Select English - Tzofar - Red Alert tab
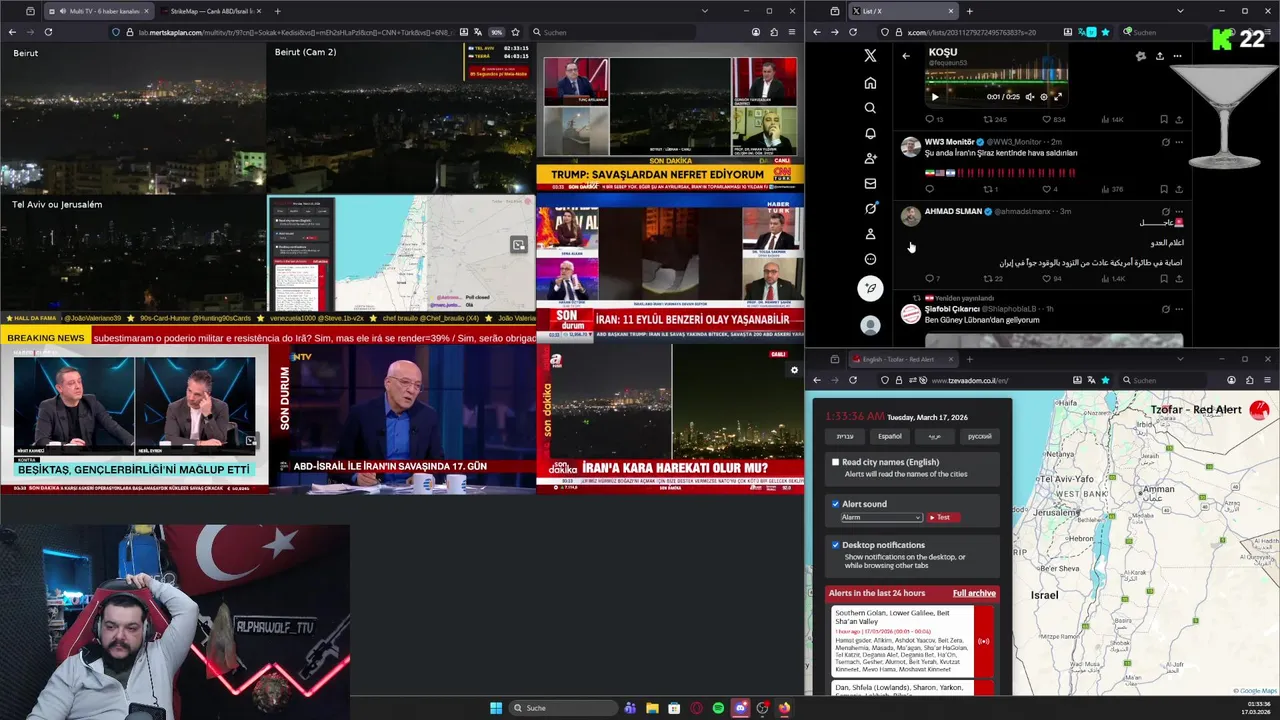 click(902, 359)
